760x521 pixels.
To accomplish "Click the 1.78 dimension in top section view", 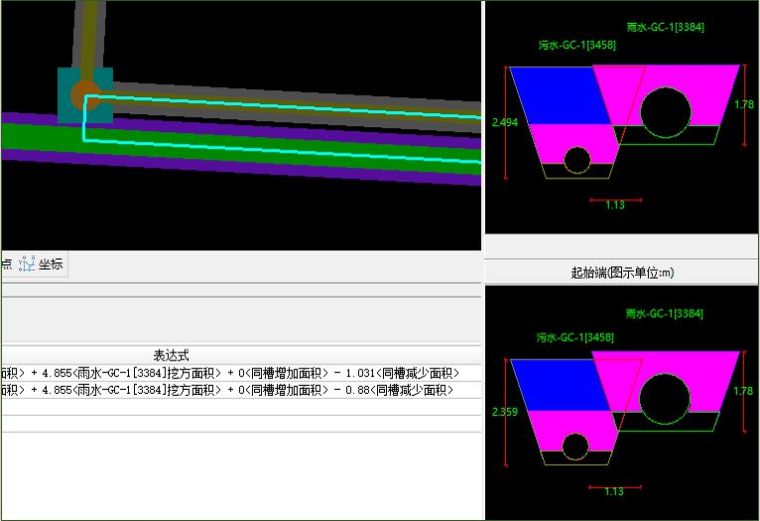I will [x=743, y=104].
